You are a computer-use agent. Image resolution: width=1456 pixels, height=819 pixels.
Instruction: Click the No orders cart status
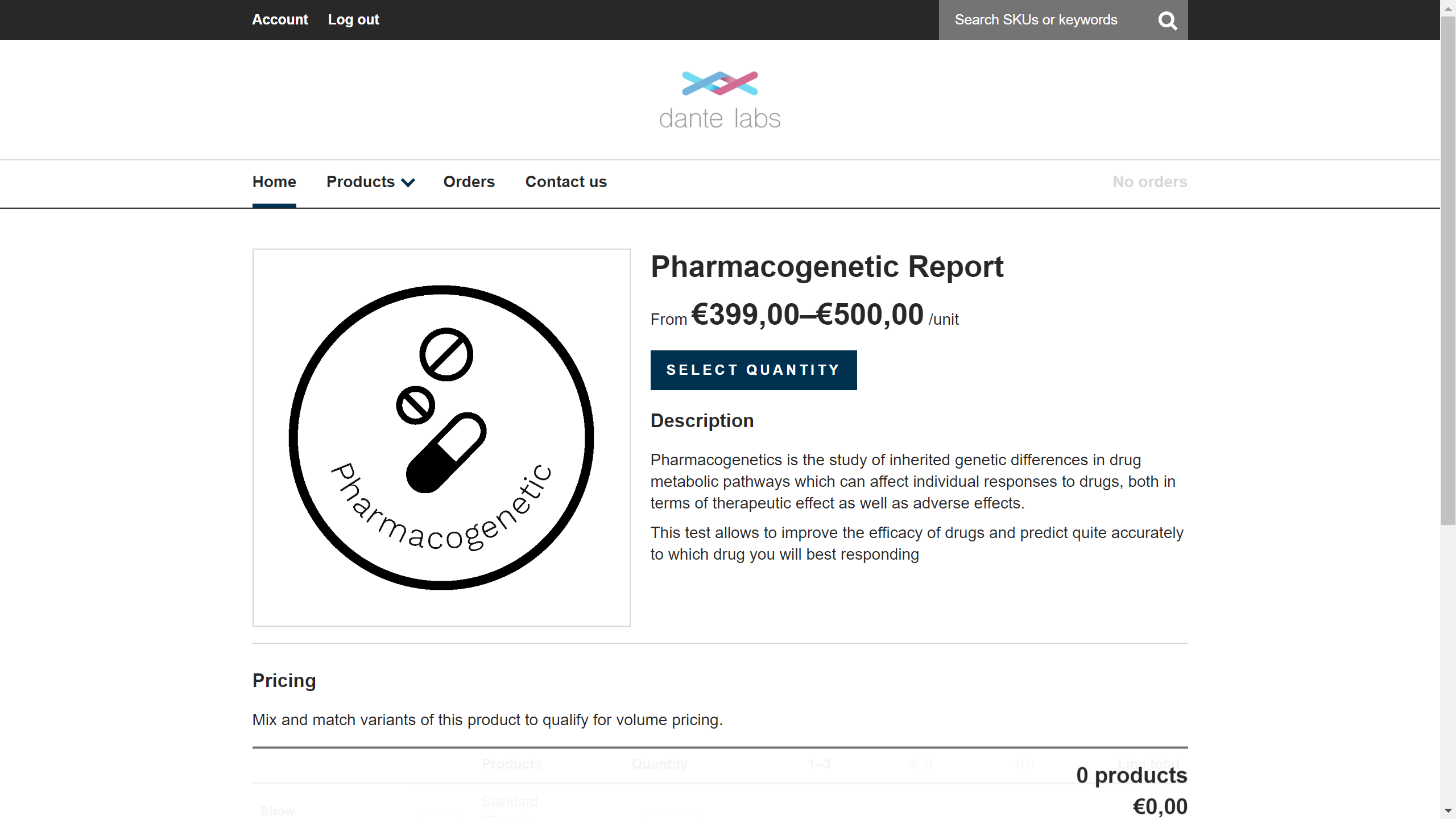click(x=1149, y=182)
